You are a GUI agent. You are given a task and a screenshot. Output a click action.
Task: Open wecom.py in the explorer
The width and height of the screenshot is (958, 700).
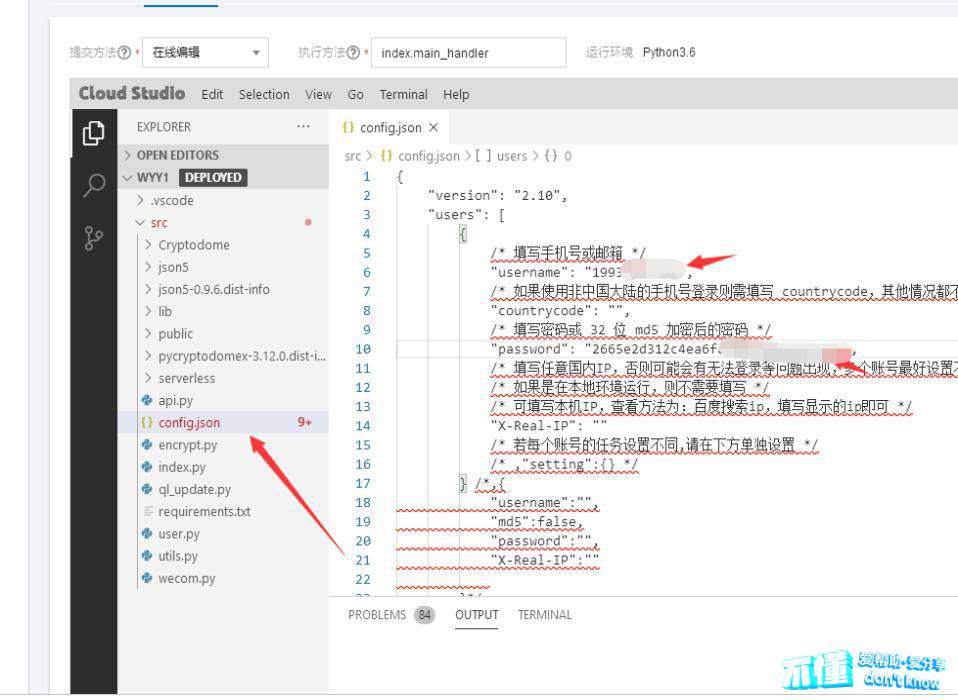223,577
